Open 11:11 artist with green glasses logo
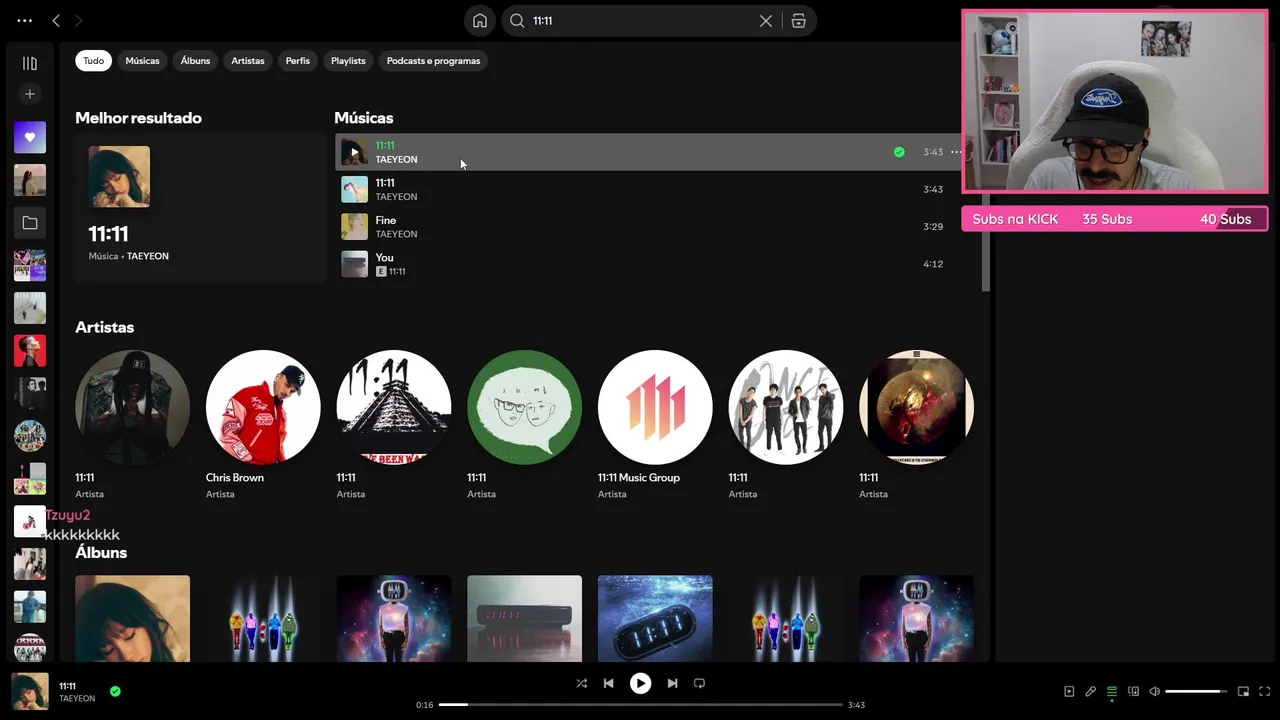 (524, 407)
